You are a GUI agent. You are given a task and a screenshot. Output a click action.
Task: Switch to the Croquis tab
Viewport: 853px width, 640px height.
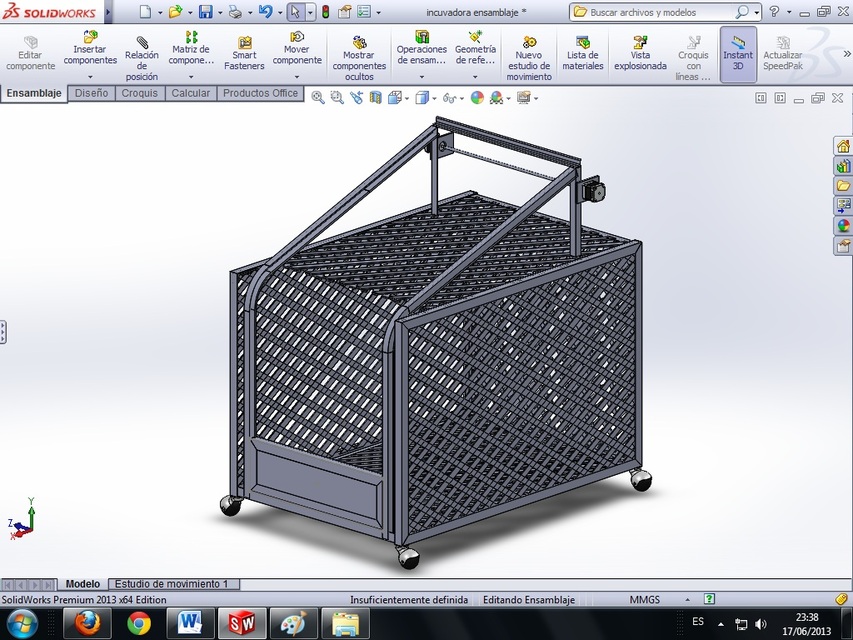[x=139, y=93]
